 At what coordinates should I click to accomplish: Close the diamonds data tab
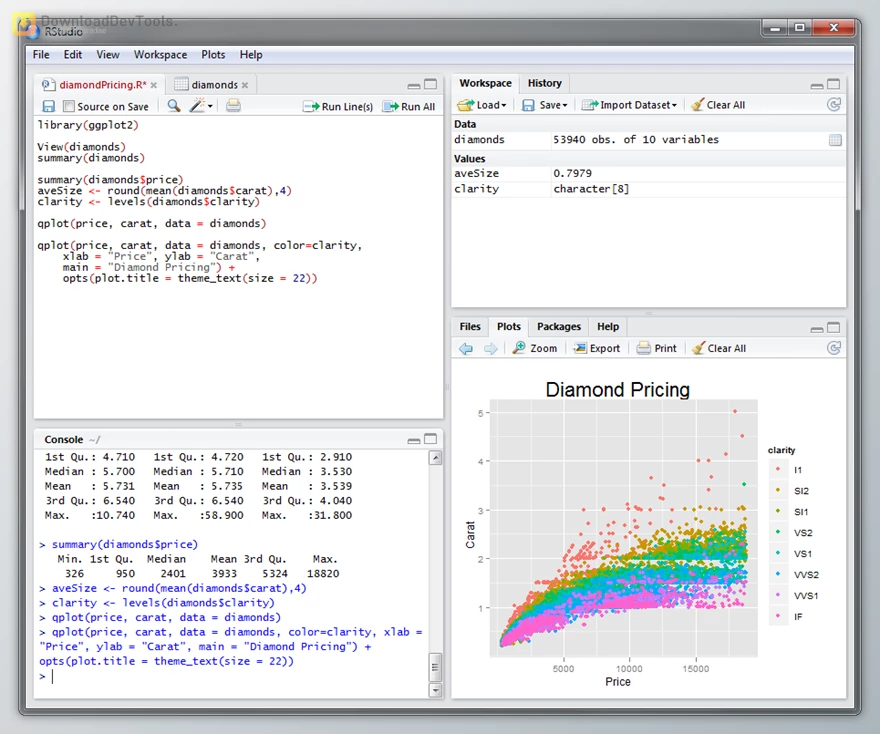(x=245, y=85)
